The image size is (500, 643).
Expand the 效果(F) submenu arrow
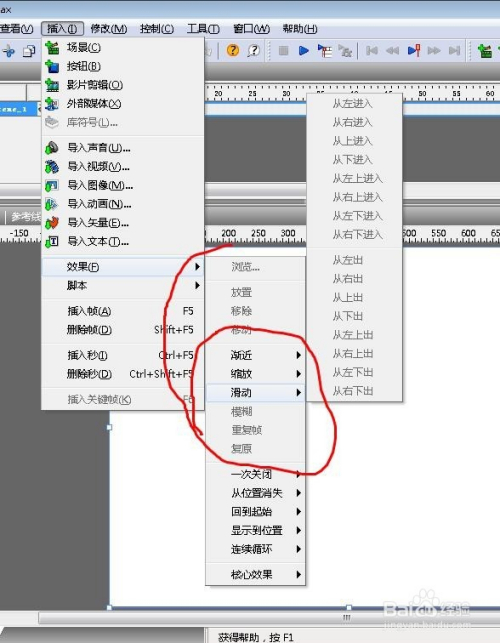(x=198, y=267)
